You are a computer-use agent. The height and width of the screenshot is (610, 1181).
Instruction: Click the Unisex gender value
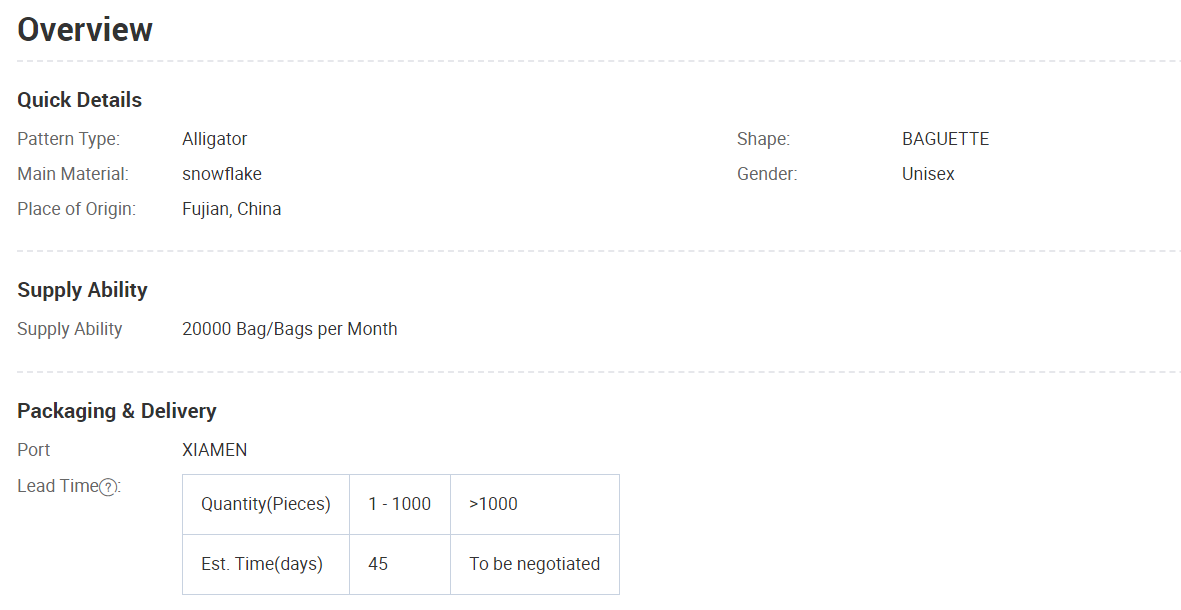[928, 174]
